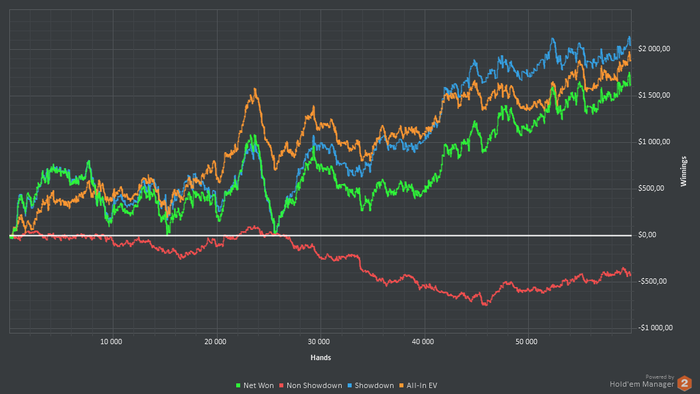Click the Hands x-axis title

tap(321, 357)
